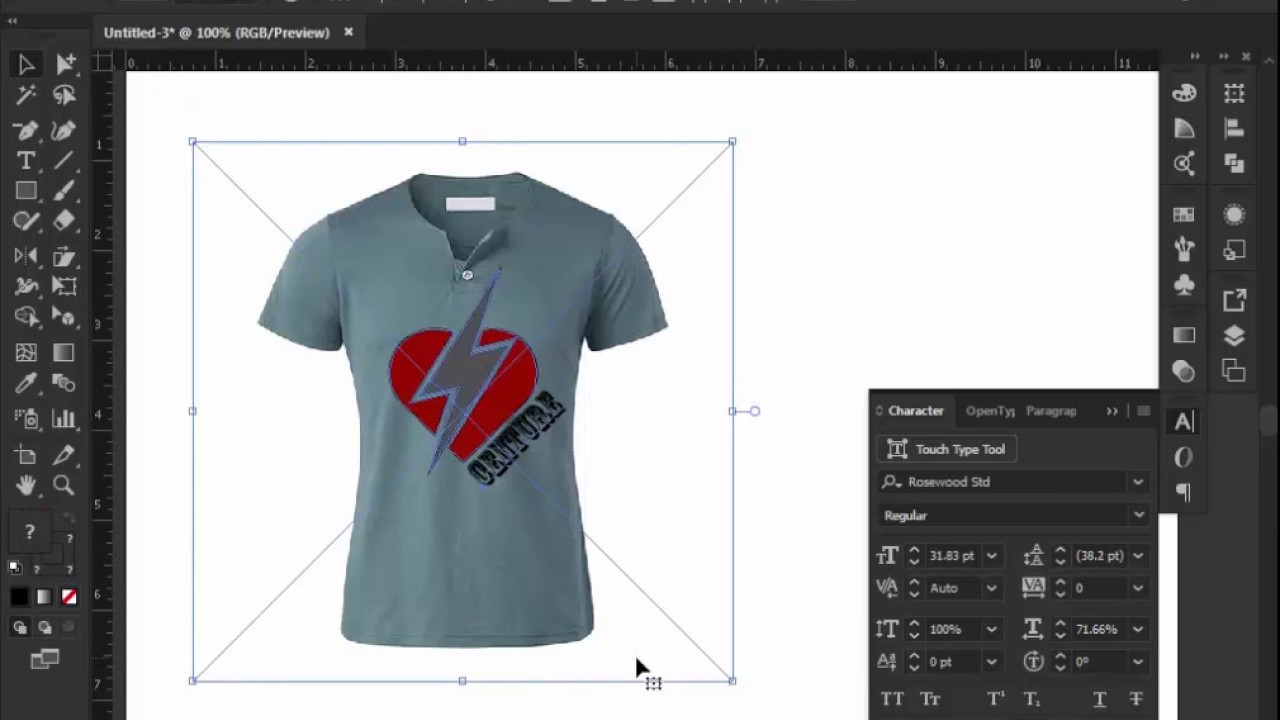The height and width of the screenshot is (720, 1280).
Task: Select the Perspective Grid tool
Action: coord(64,317)
